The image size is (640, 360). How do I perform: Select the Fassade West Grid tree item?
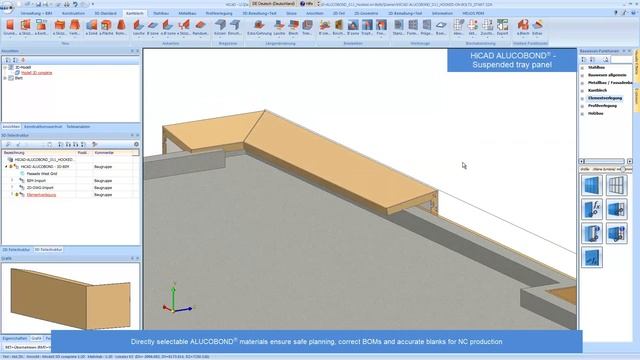42,173
